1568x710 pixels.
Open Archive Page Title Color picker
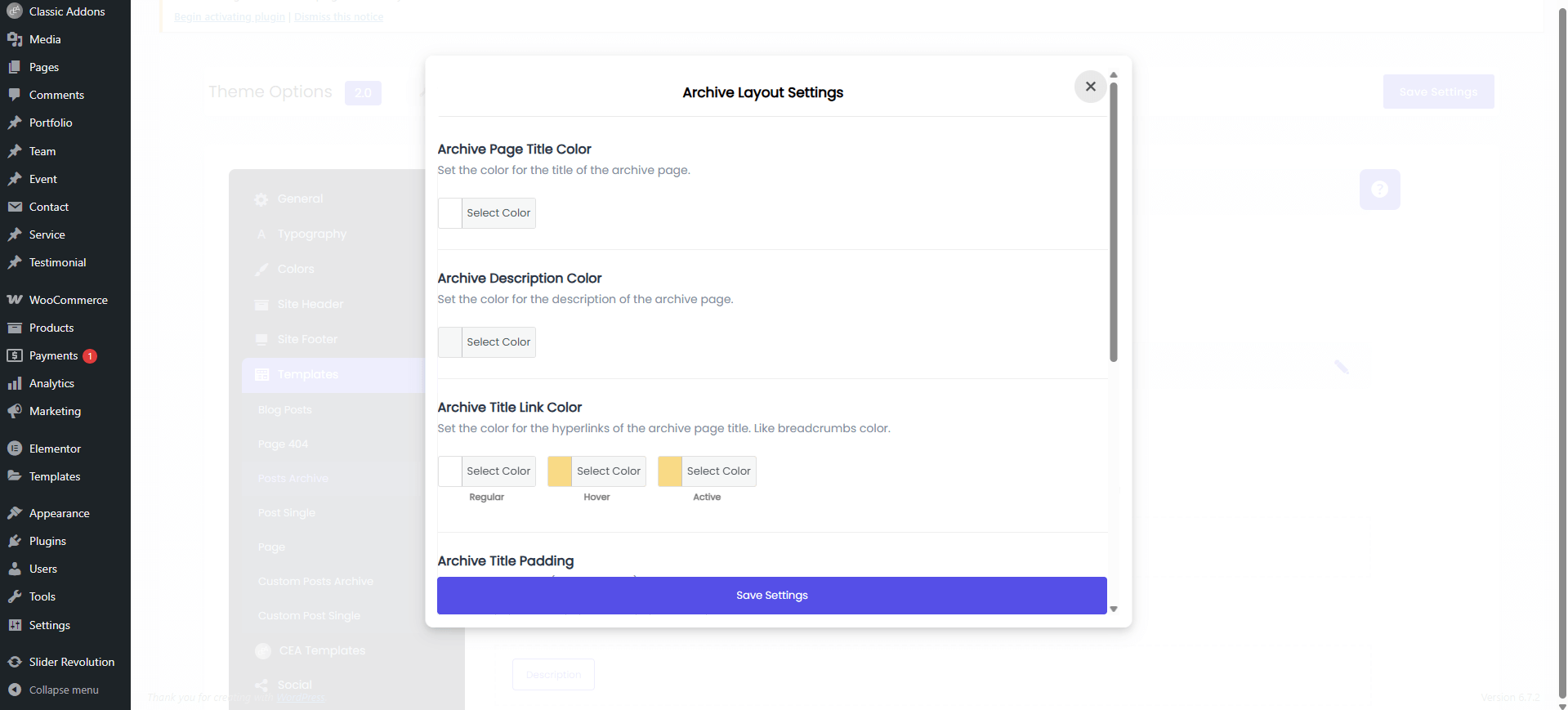[487, 213]
